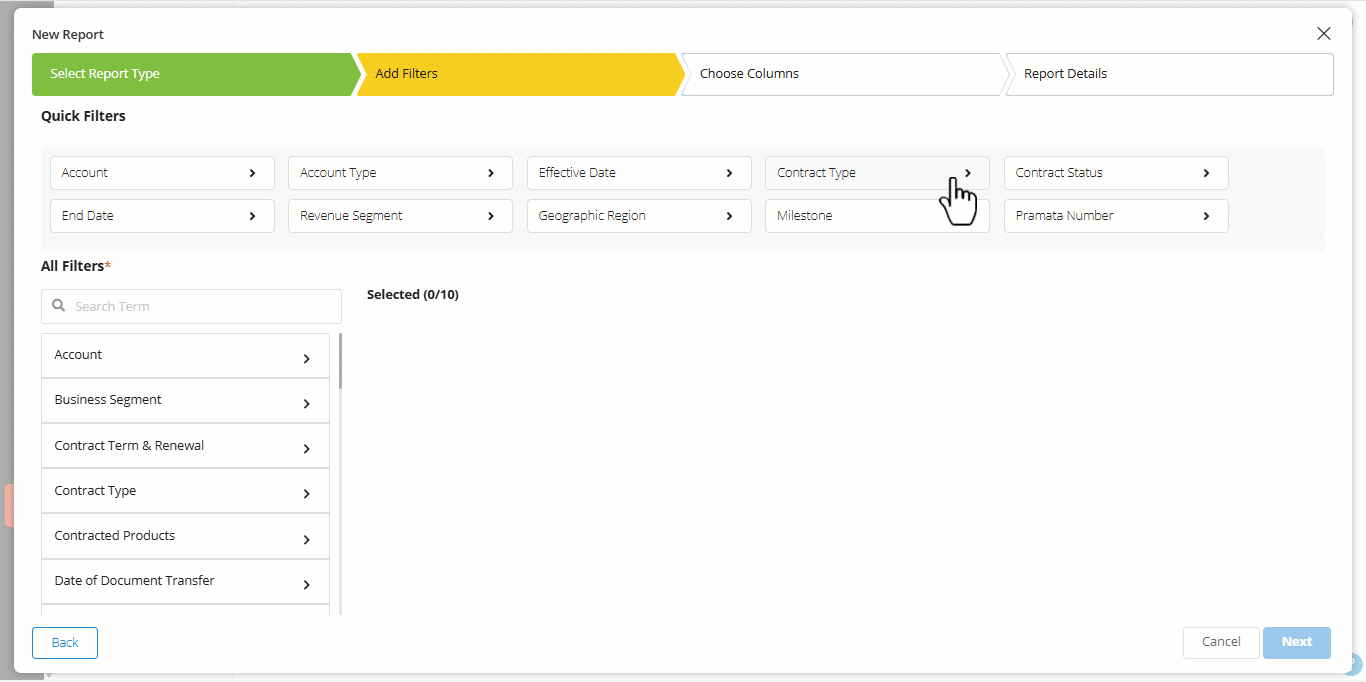Click the All Filters list scrollbar

pos(340,361)
